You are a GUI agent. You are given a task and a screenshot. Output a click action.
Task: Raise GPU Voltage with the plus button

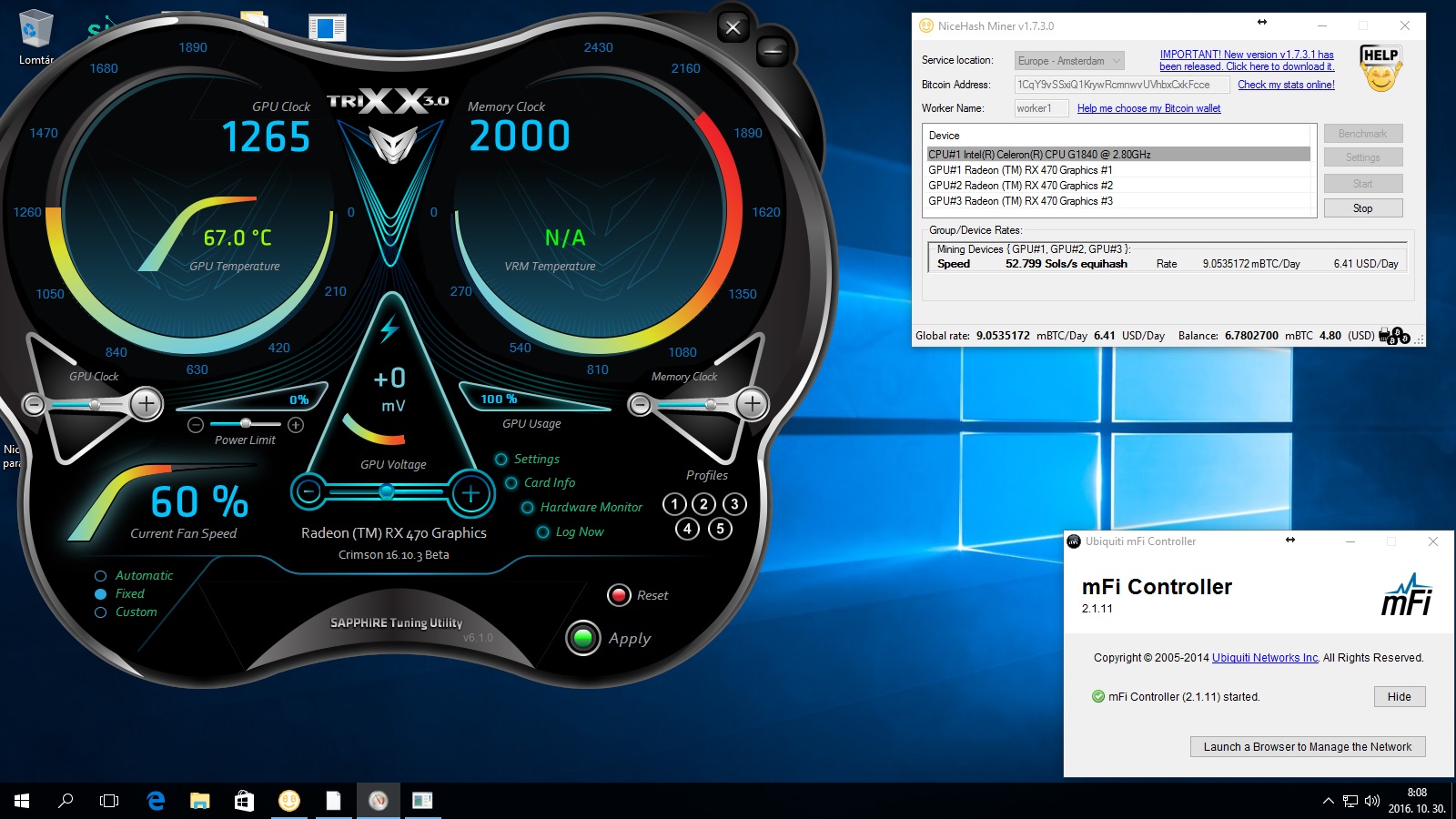pyautogui.click(x=470, y=493)
